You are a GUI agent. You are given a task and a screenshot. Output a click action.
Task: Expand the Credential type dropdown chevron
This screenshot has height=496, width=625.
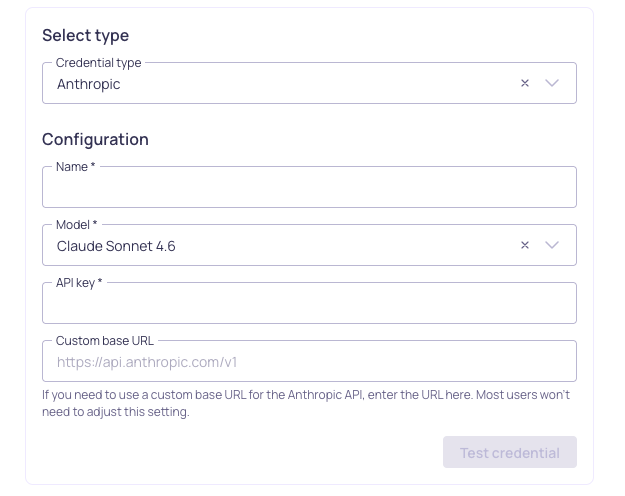tap(552, 84)
